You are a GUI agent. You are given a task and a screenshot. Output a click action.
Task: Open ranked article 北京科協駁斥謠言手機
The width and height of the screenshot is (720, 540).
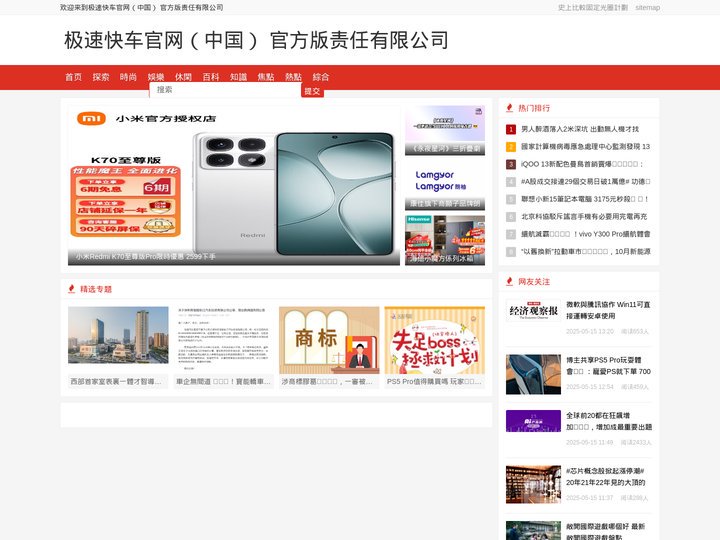click(584, 217)
